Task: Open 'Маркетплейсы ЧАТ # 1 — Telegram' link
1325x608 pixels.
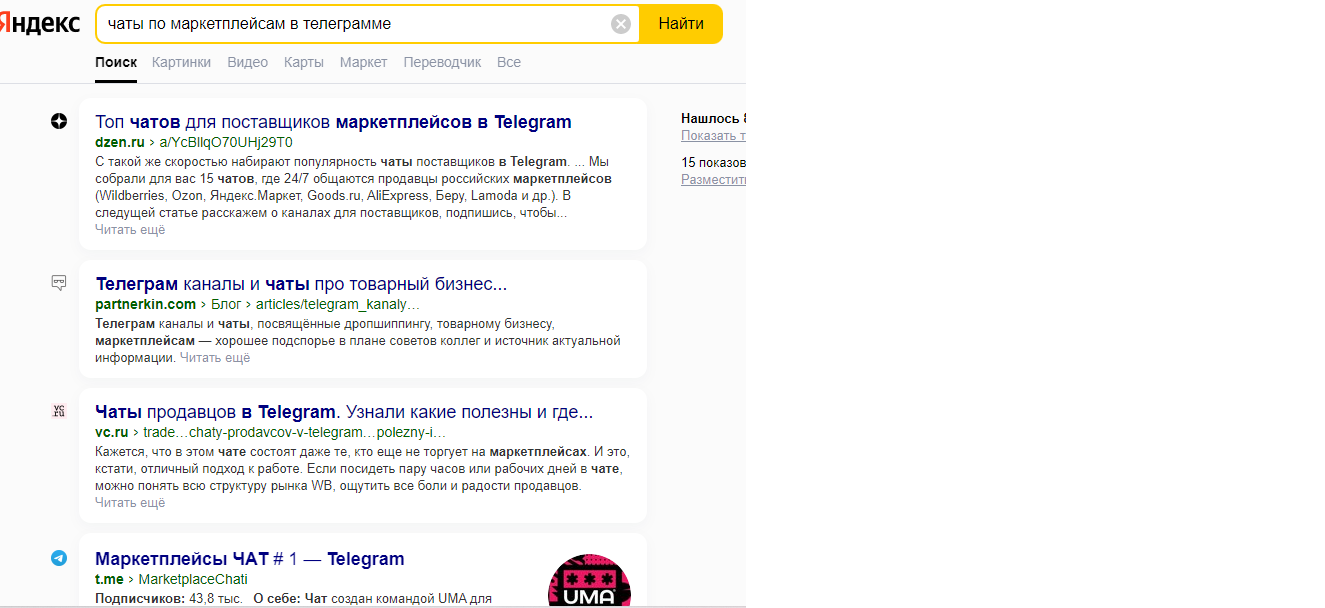Action: click(x=249, y=559)
